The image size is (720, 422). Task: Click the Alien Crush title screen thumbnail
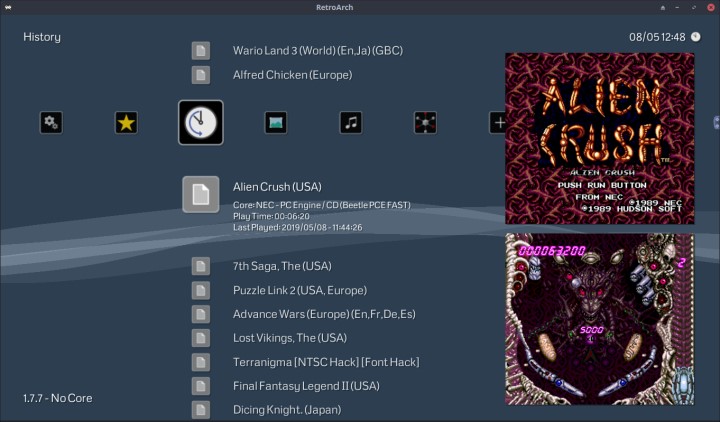tap(600, 138)
